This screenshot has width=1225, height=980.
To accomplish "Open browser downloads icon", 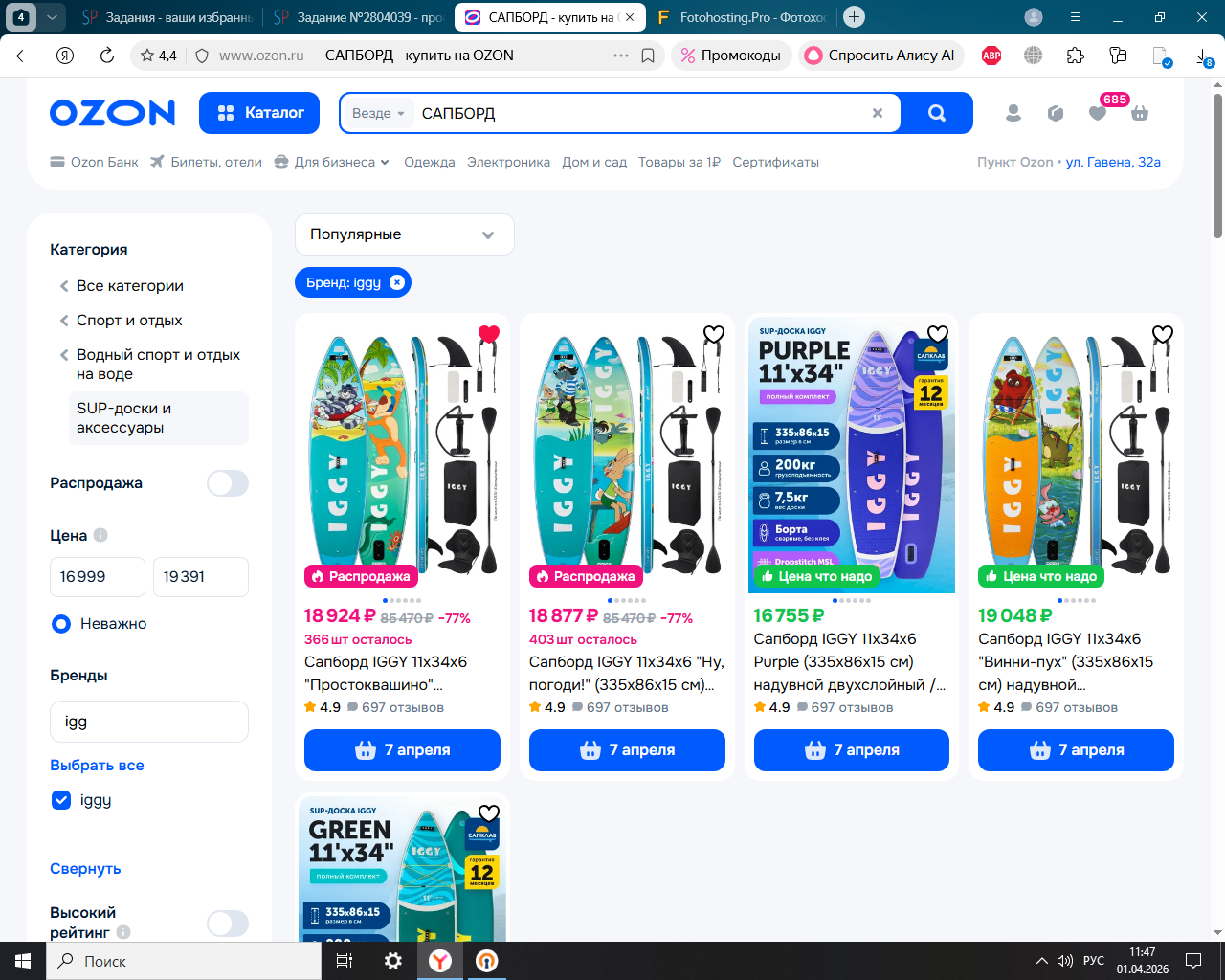I will (x=1204, y=56).
